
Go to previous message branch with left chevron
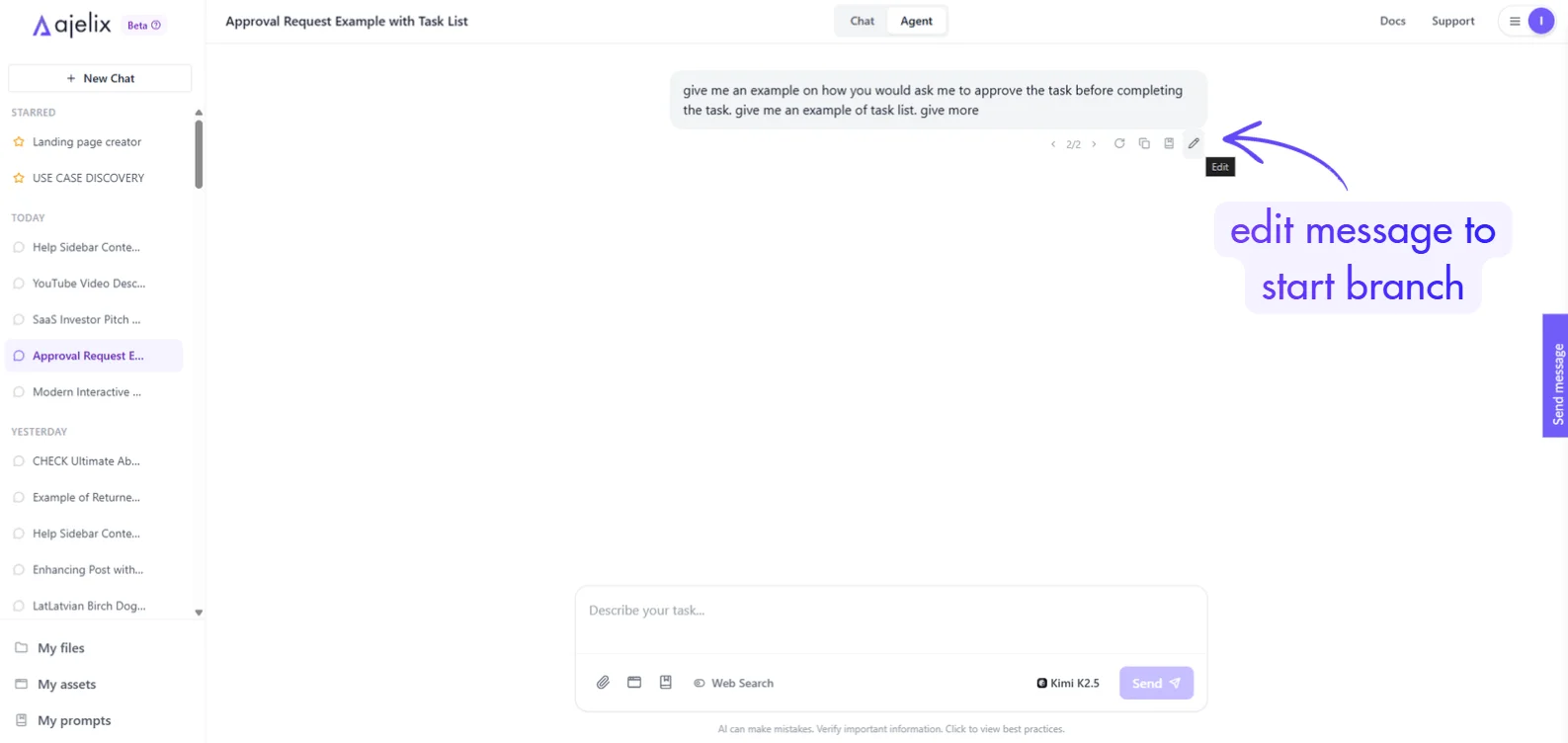point(1053,144)
